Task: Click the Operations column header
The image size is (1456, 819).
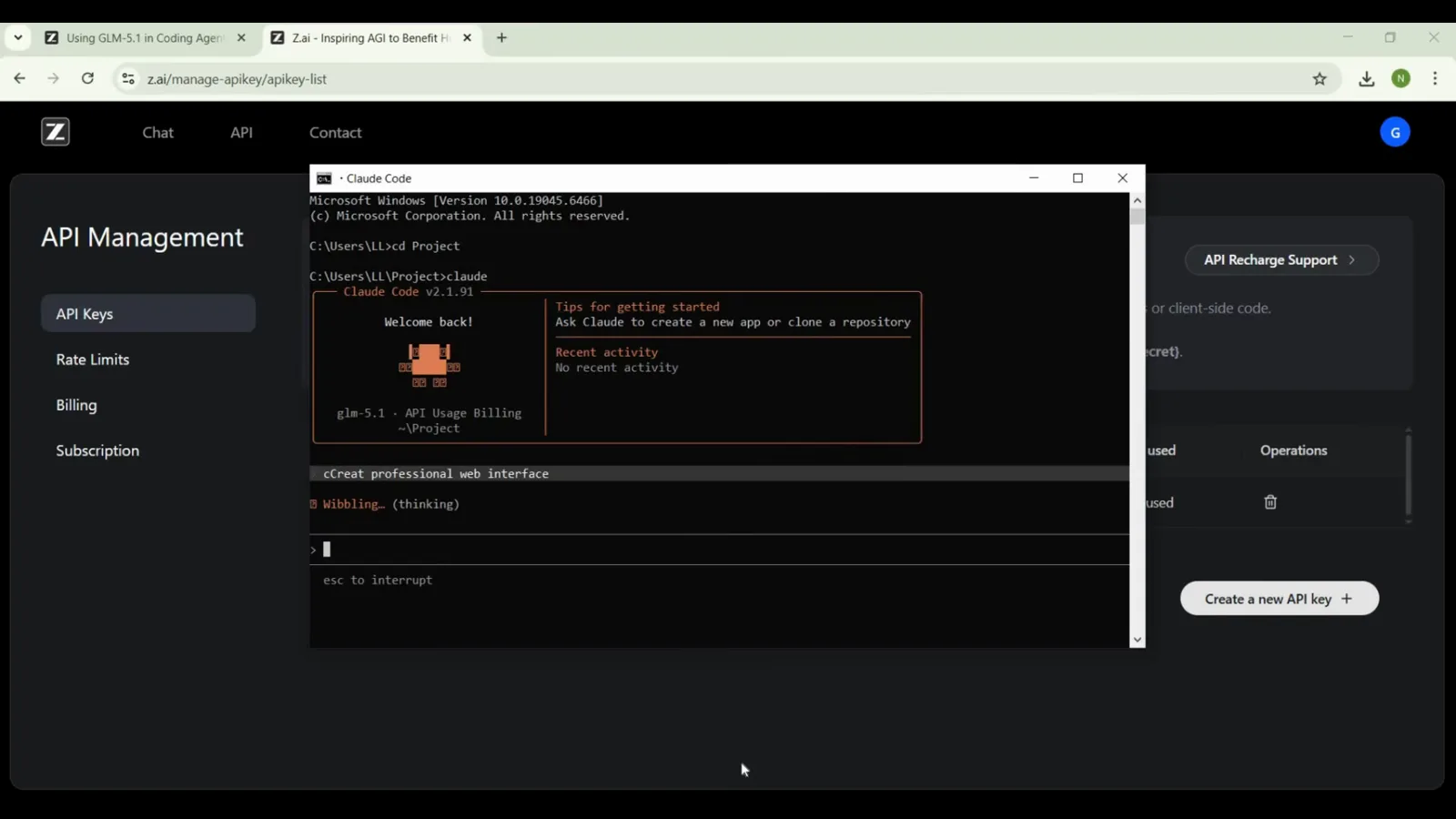Action: pos(1293,450)
